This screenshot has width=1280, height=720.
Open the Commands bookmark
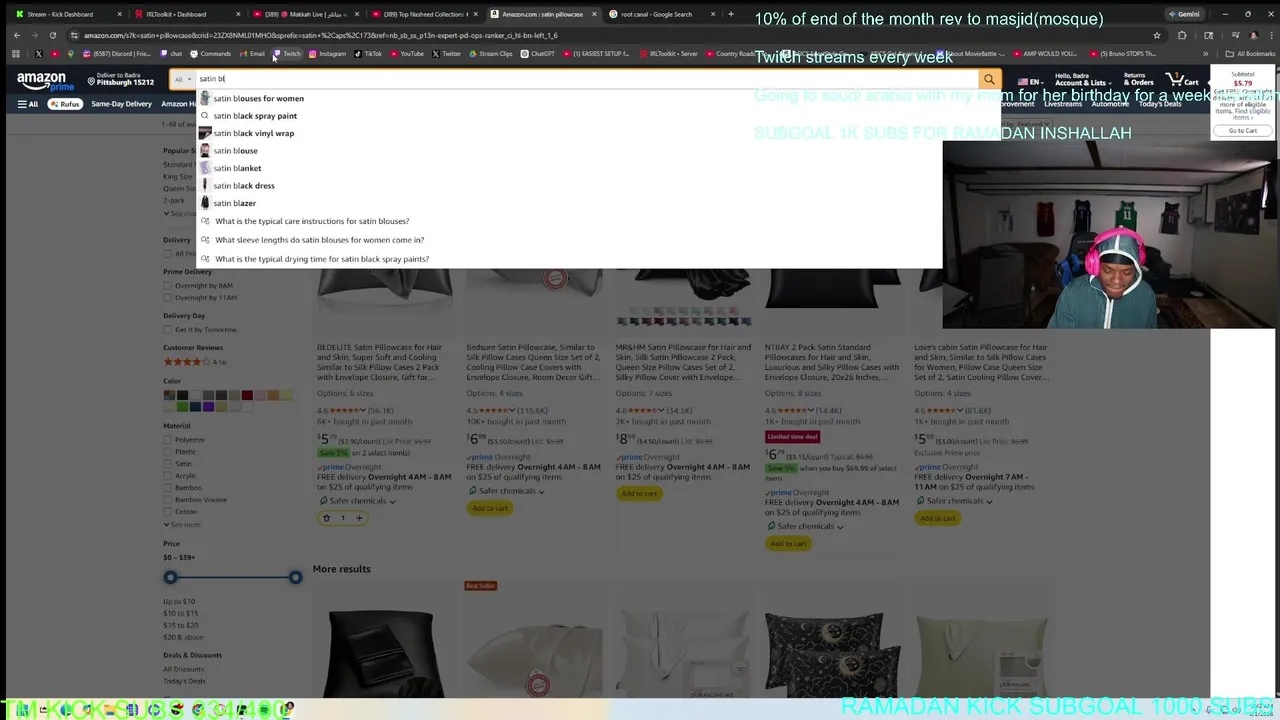[211, 54]
